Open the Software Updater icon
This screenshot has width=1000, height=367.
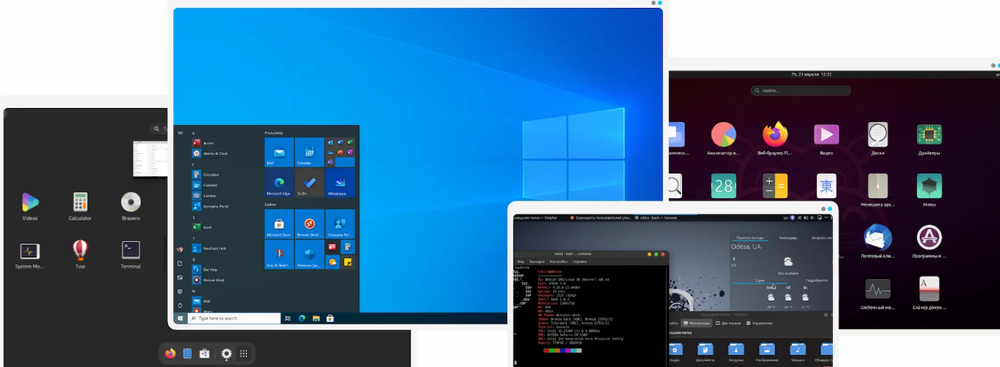coord(929,237)
